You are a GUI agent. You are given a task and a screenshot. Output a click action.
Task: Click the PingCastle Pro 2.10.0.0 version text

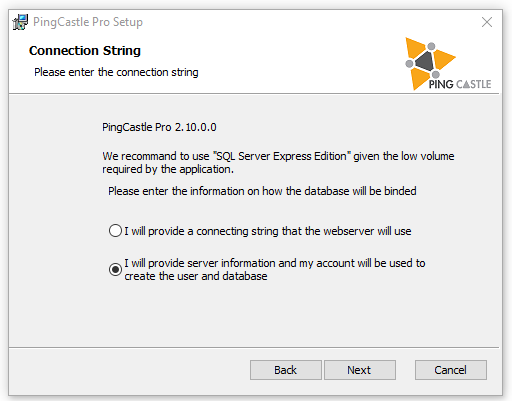pos(159,127)
